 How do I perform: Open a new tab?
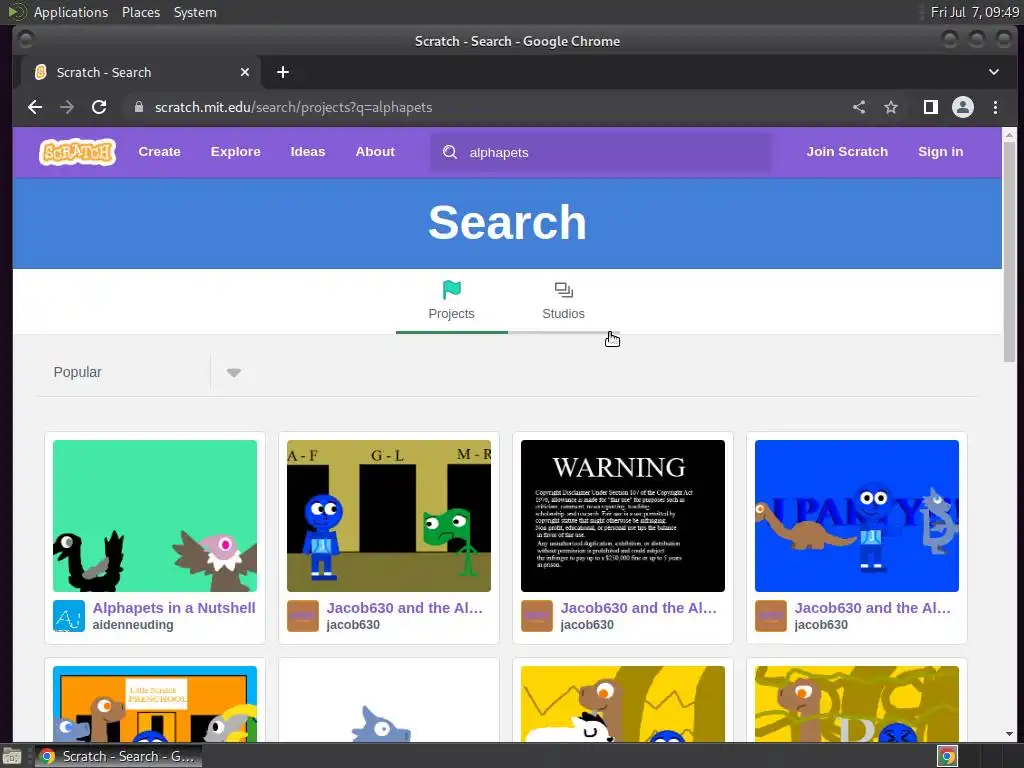click(x=283, y=72)
